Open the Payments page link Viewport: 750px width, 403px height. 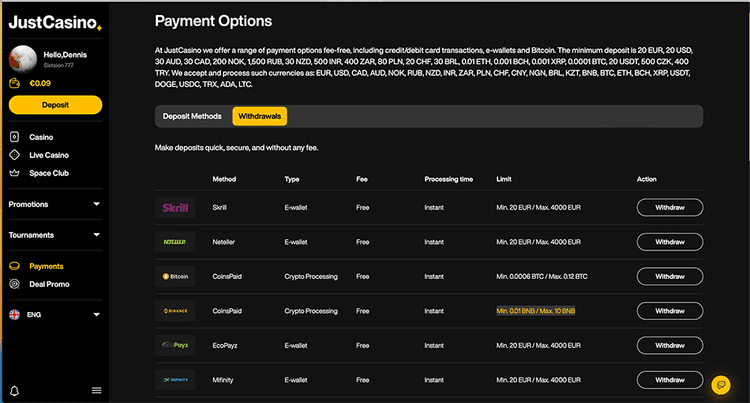click(x=46, y=266)
